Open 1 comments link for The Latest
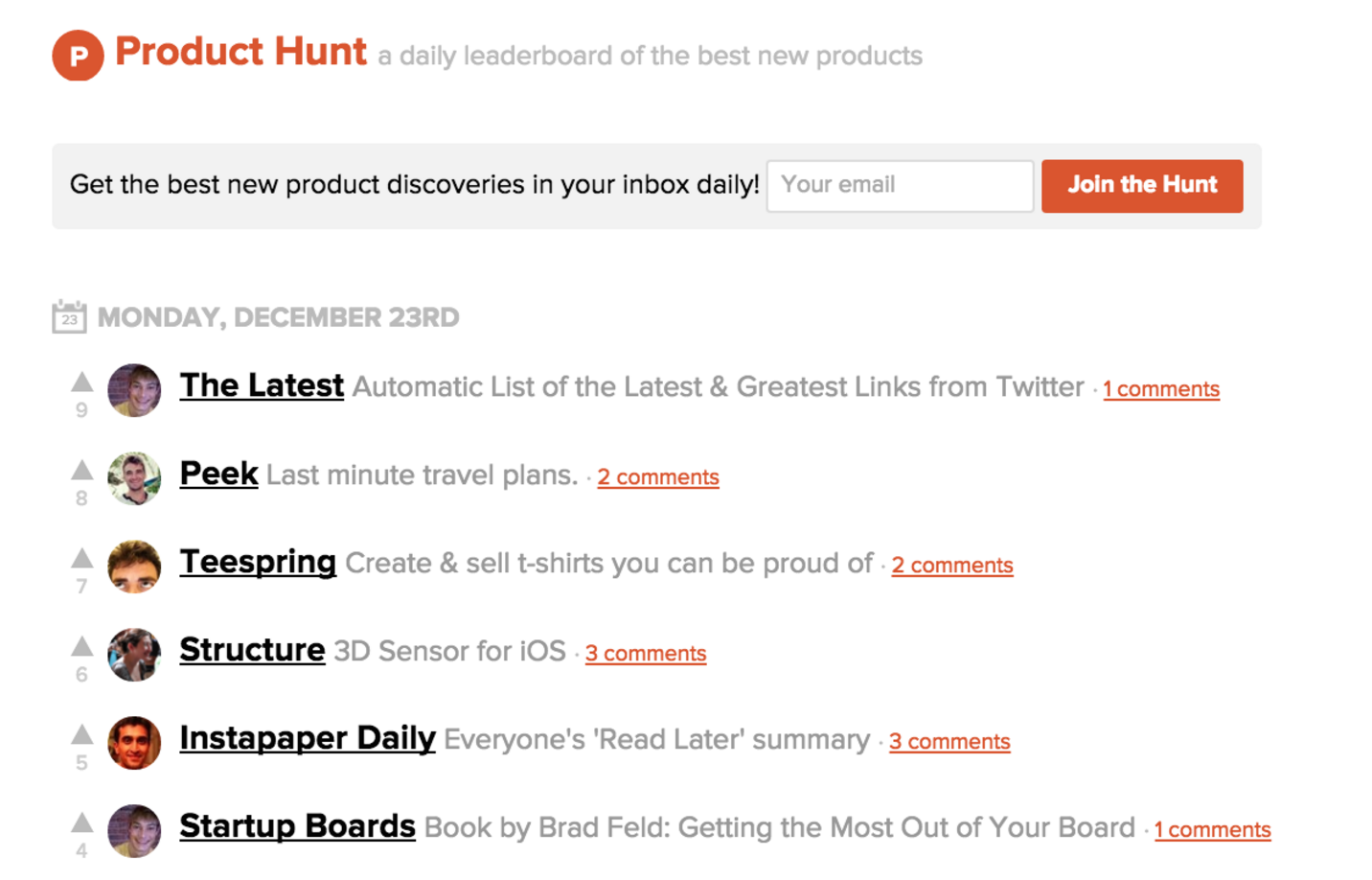Screen dimensions: 1372x880 tap(1161, 389)
